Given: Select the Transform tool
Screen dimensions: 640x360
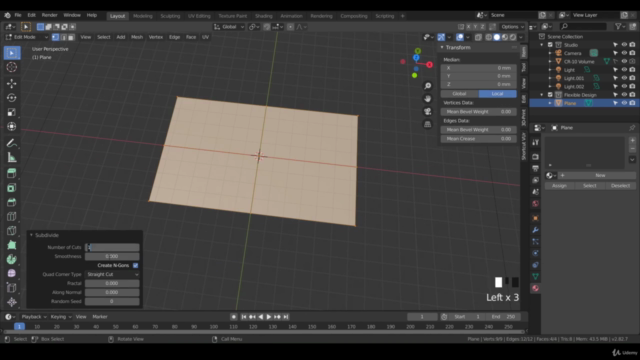Looking at the screenshot, I should pos(11,126).
